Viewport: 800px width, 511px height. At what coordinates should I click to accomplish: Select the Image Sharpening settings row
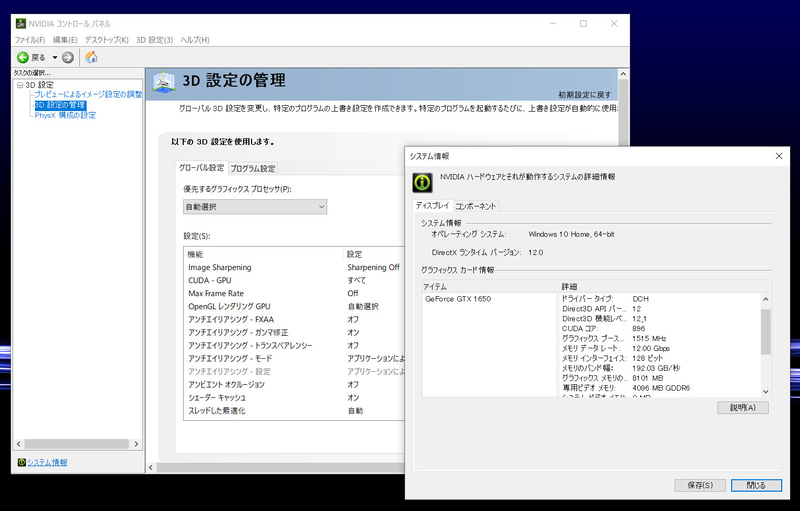(293, 267)
